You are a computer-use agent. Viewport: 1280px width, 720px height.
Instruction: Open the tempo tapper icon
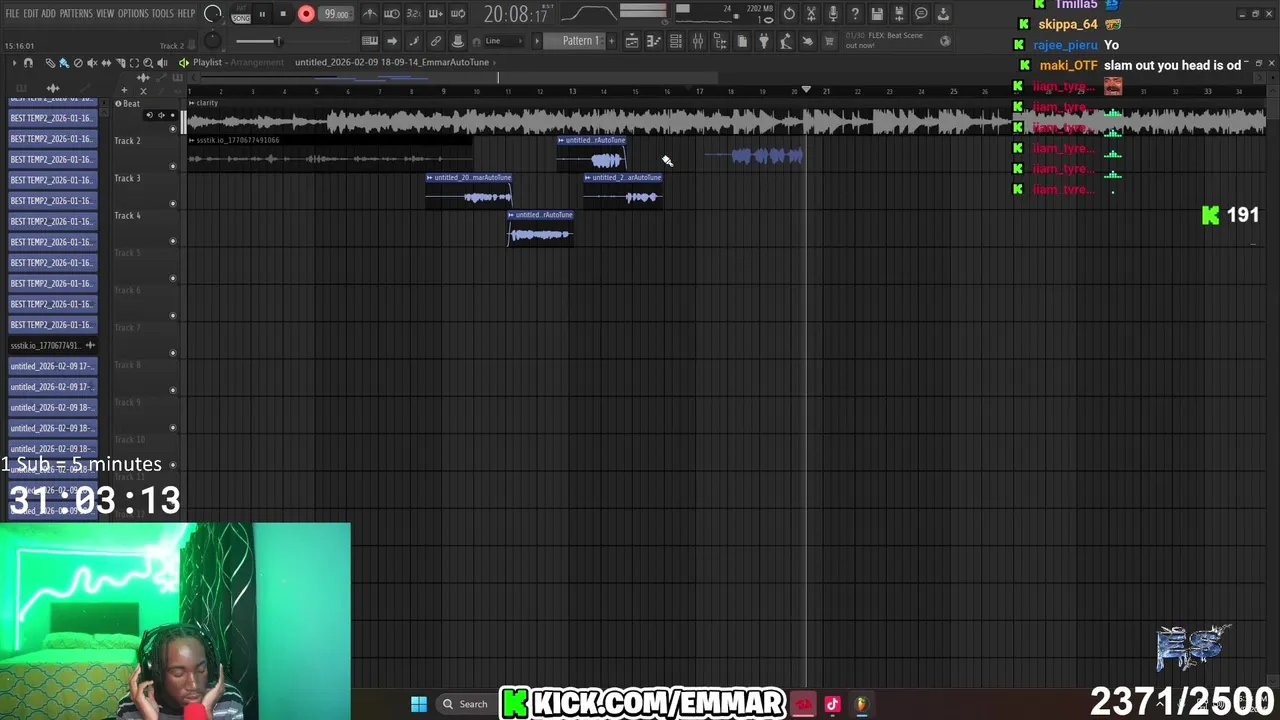786,41
